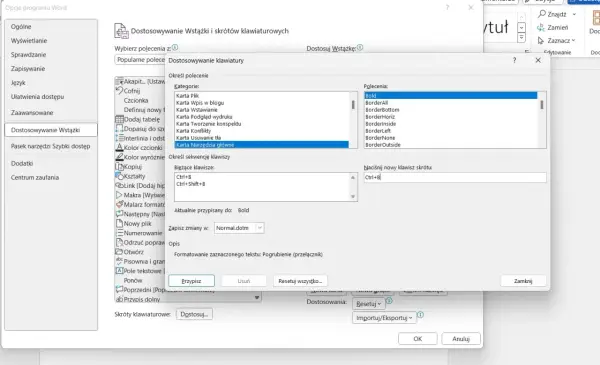This screenshot has width=600, height=365.
Task: Open Pasek narzędzi Szybki dostęp tab
Action: tap(51, 146)
